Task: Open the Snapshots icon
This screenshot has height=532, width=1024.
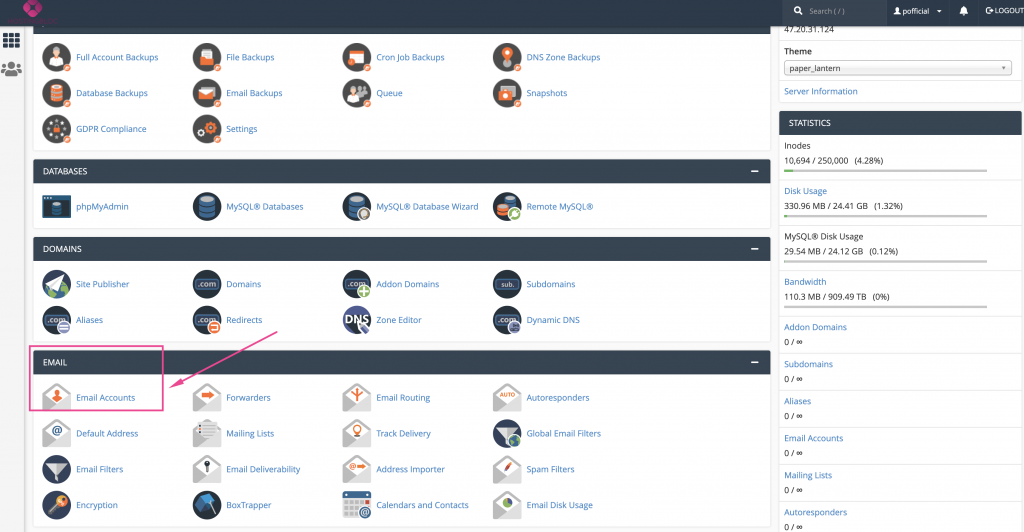Action: [507, 93]
